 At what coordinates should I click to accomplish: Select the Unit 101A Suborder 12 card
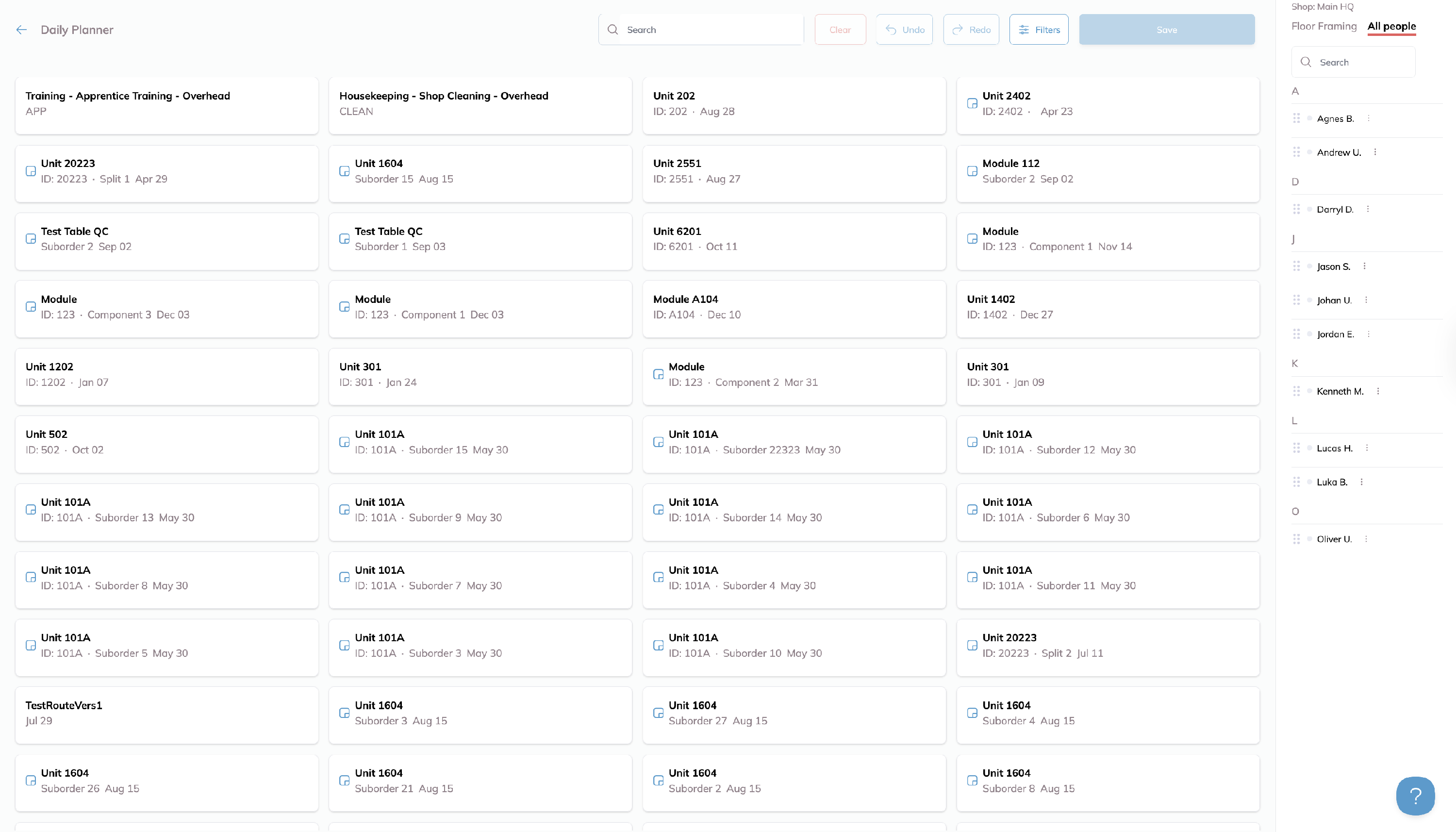[x=1108, y=444]
